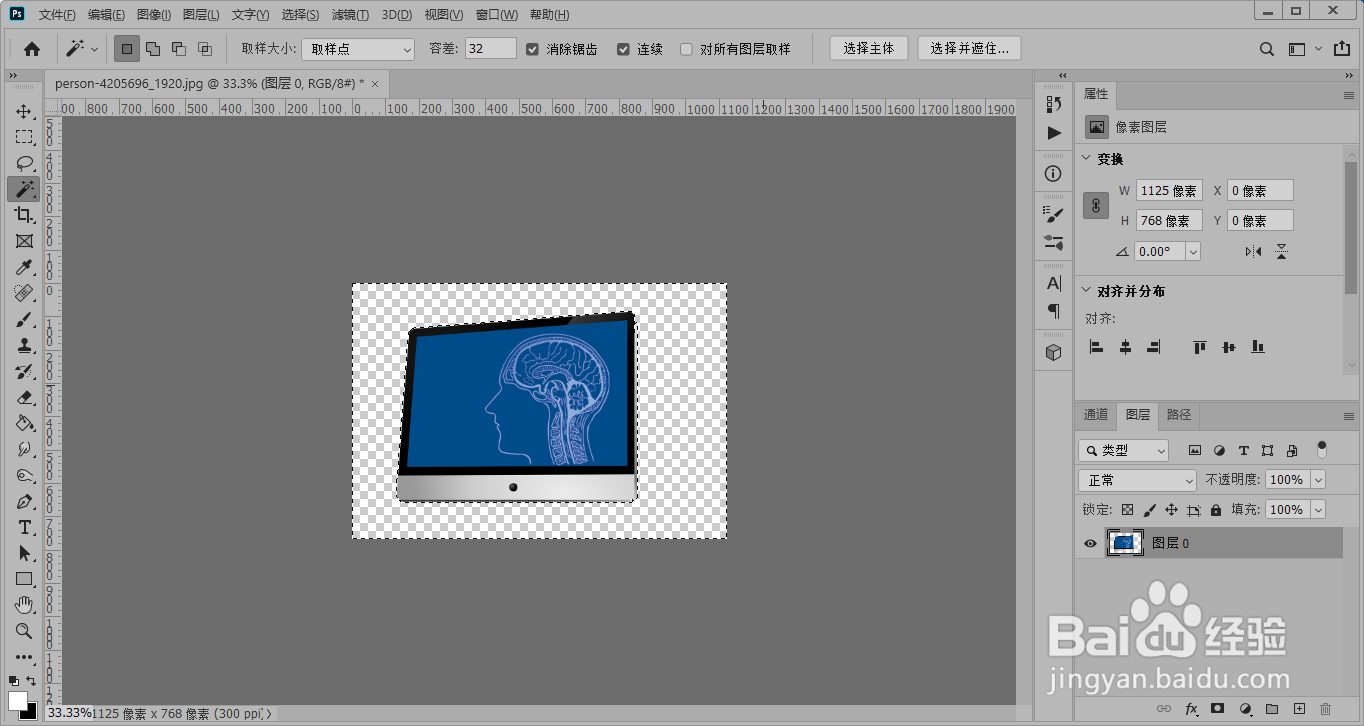Flip horizontally in transform properties

click(1253, 252)
